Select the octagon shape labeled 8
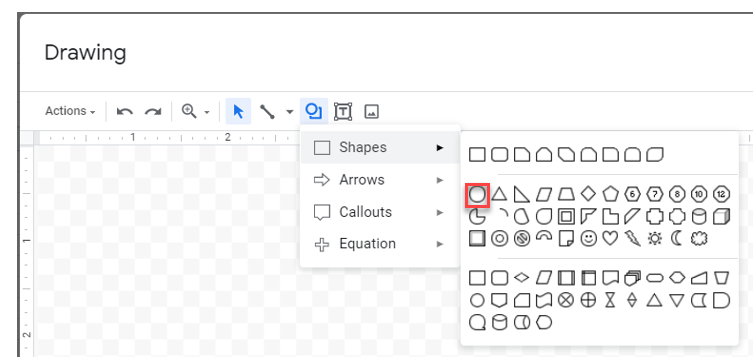756x363 pixels. [x=677, y=195]
